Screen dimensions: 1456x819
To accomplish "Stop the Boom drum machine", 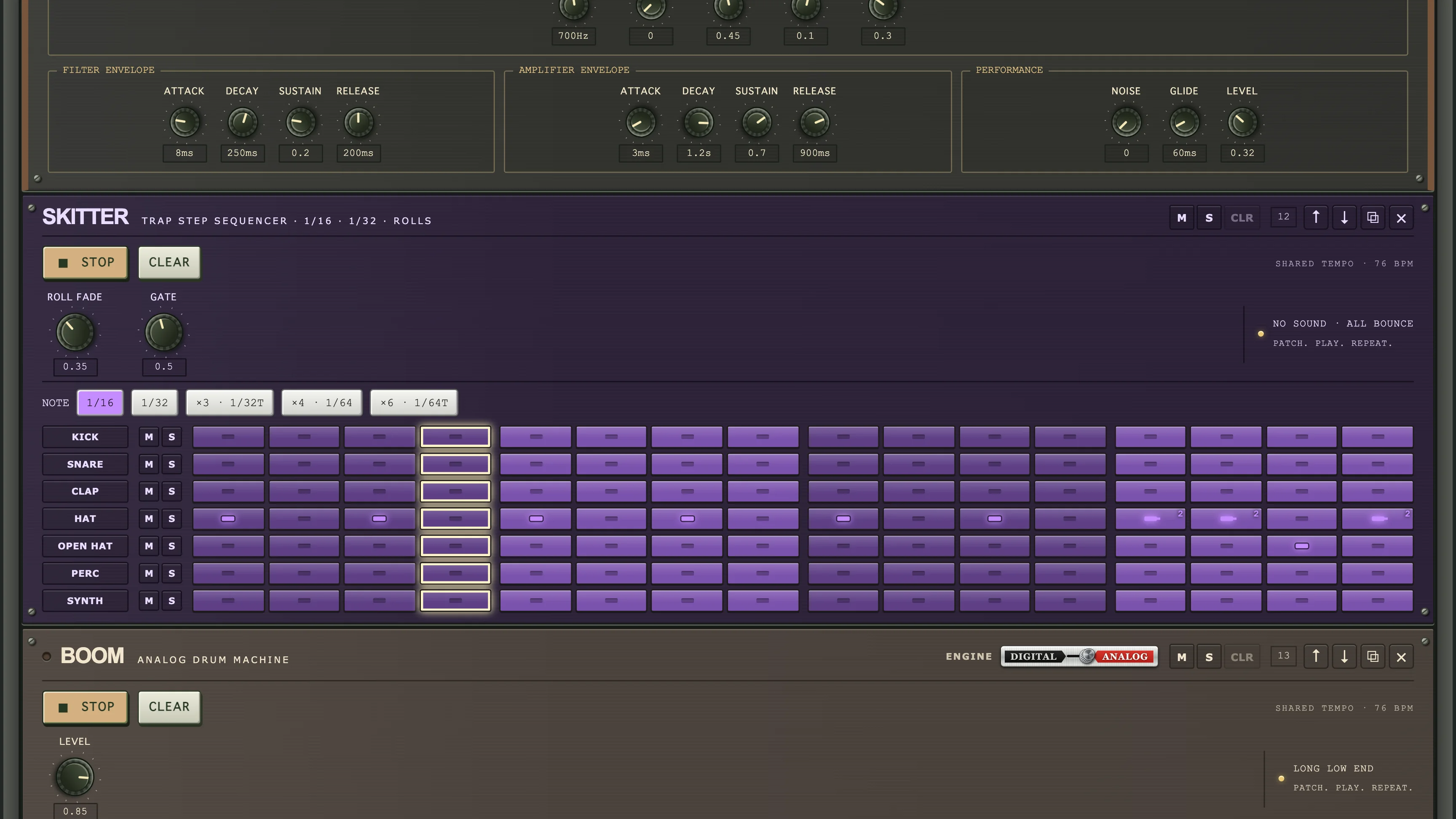I will (86, 707).
